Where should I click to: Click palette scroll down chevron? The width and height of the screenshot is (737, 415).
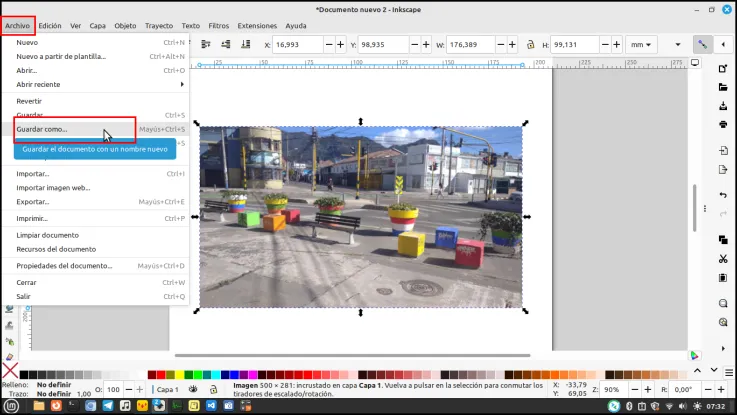tap(714, 370)
